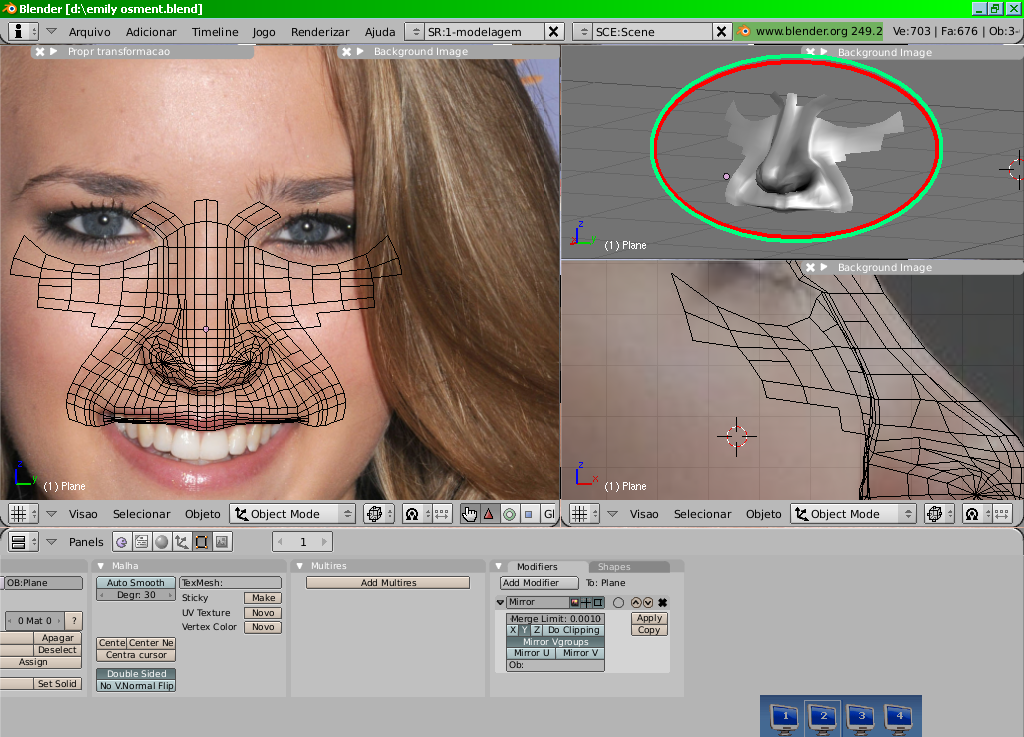Toggle the Double Sided option
Screen dimensions: 1024x737
point(135,674)
